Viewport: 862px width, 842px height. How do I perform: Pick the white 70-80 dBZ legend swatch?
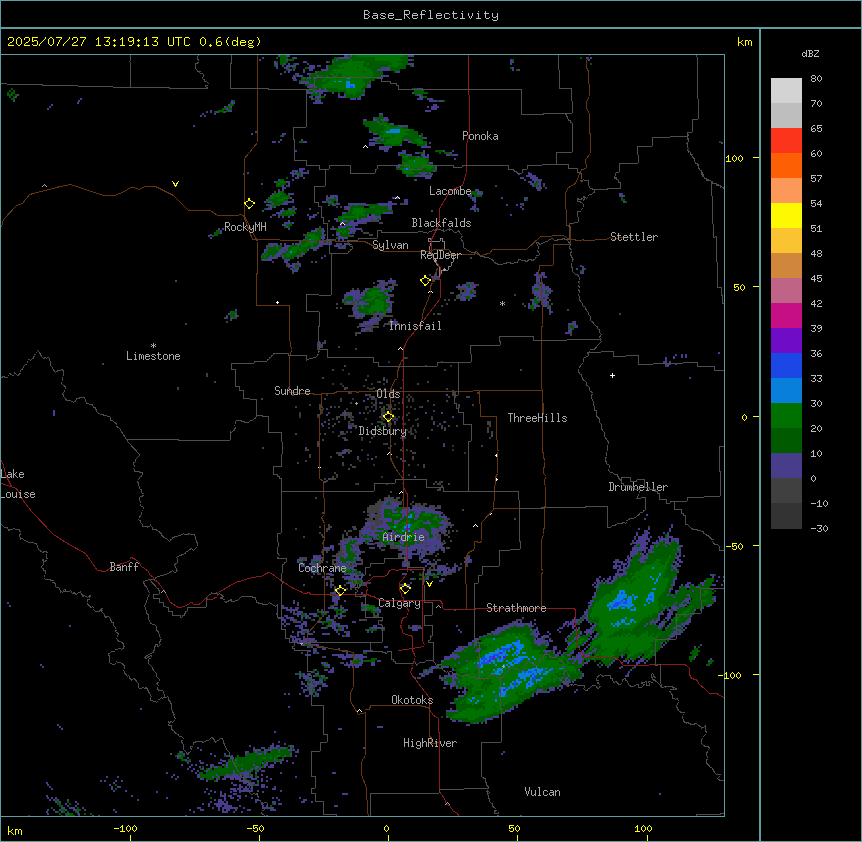pos(786,91)
